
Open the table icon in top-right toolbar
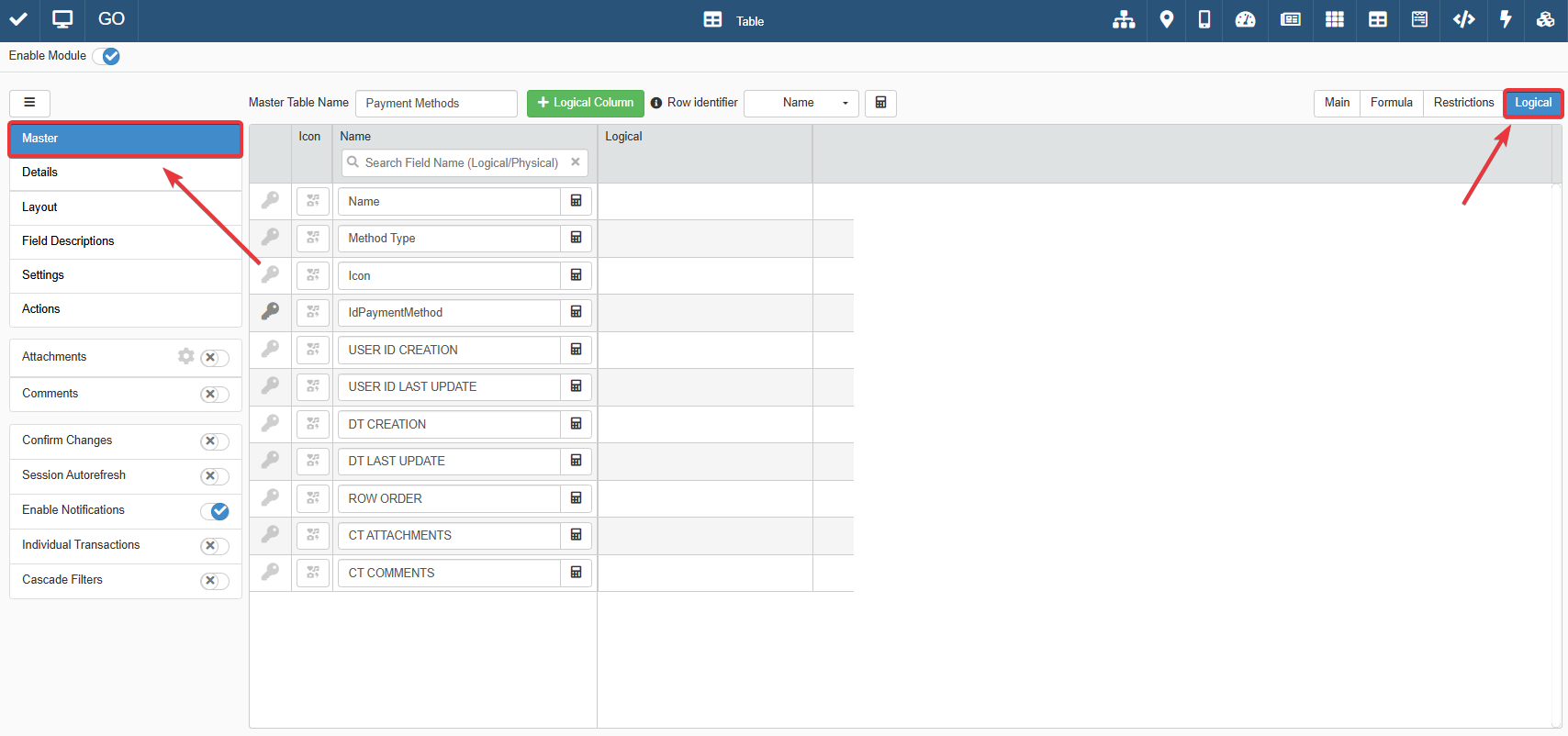(1378, 19)
